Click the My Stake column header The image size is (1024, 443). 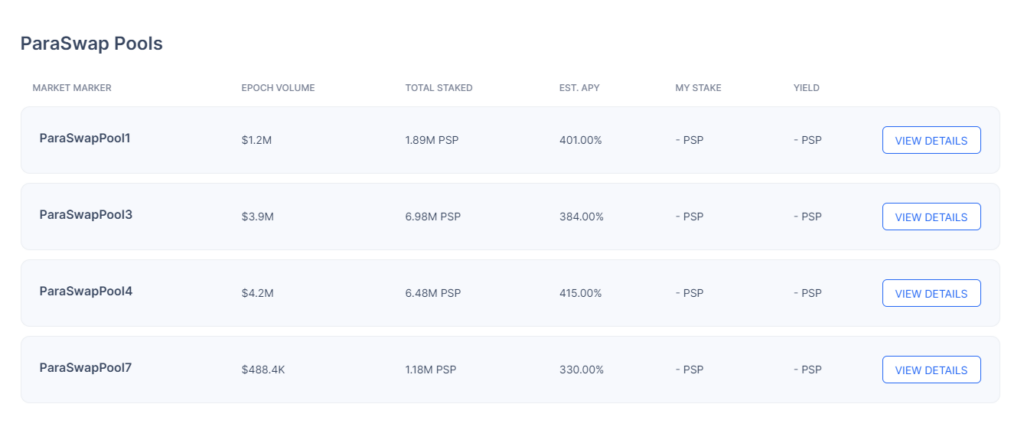698,88
